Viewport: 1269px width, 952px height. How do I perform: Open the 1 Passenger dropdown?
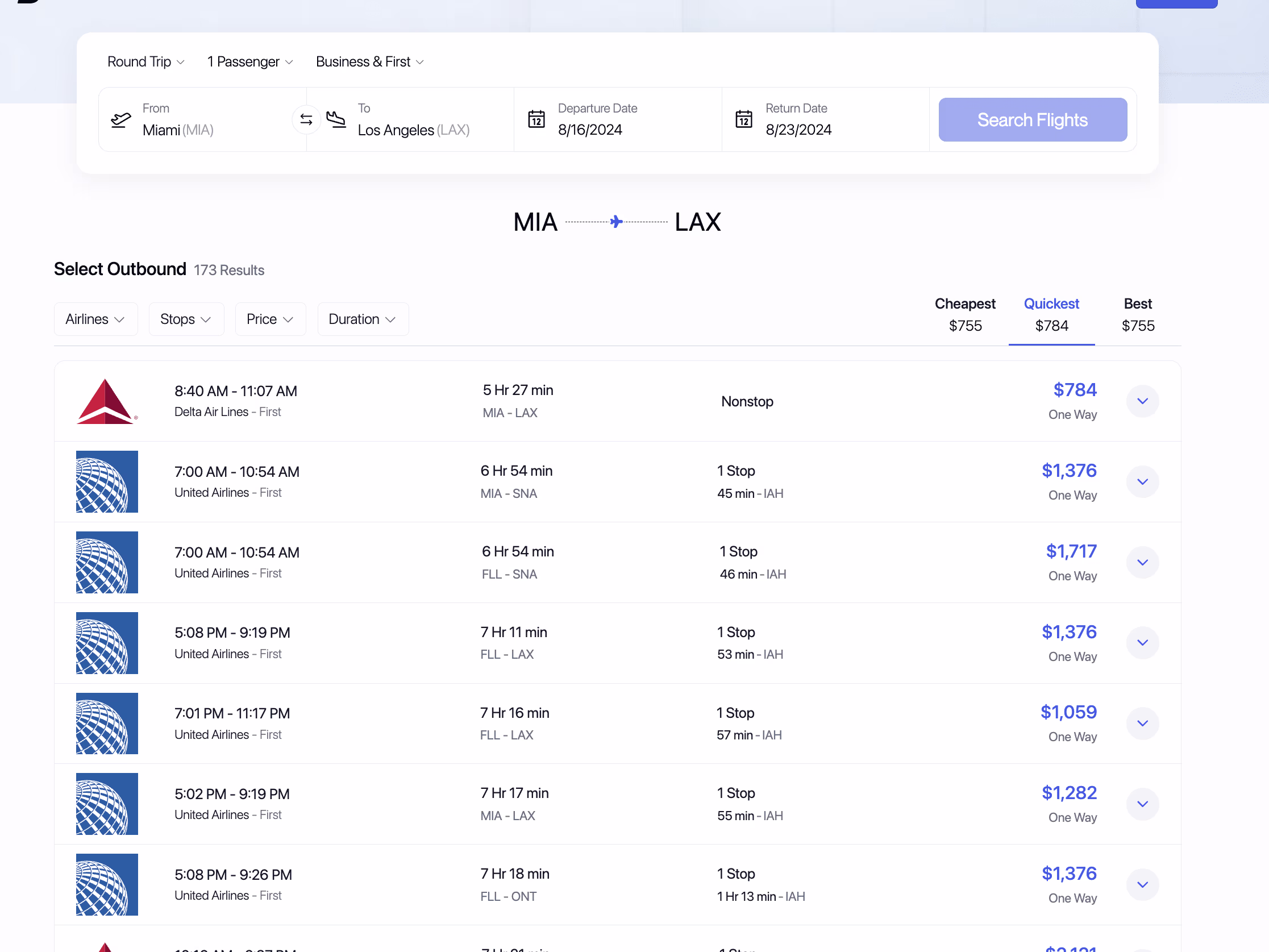(250, 61)
